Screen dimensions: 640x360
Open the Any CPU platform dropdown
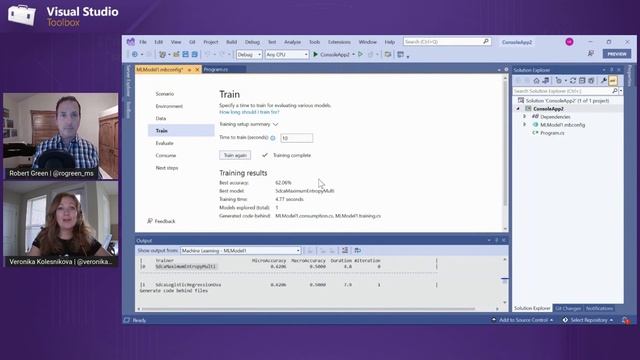(287, 54)
